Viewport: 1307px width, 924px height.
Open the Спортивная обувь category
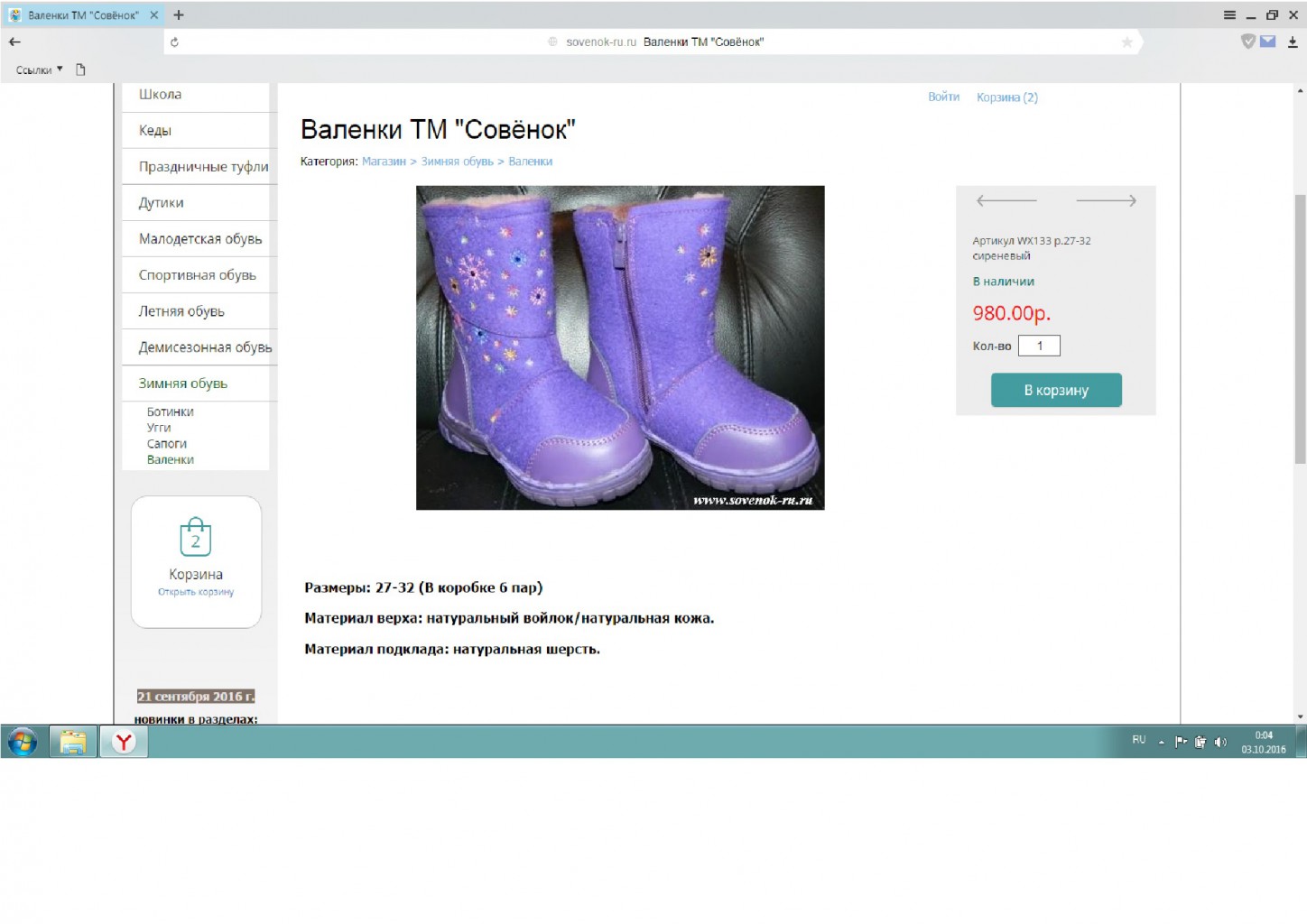197,274
